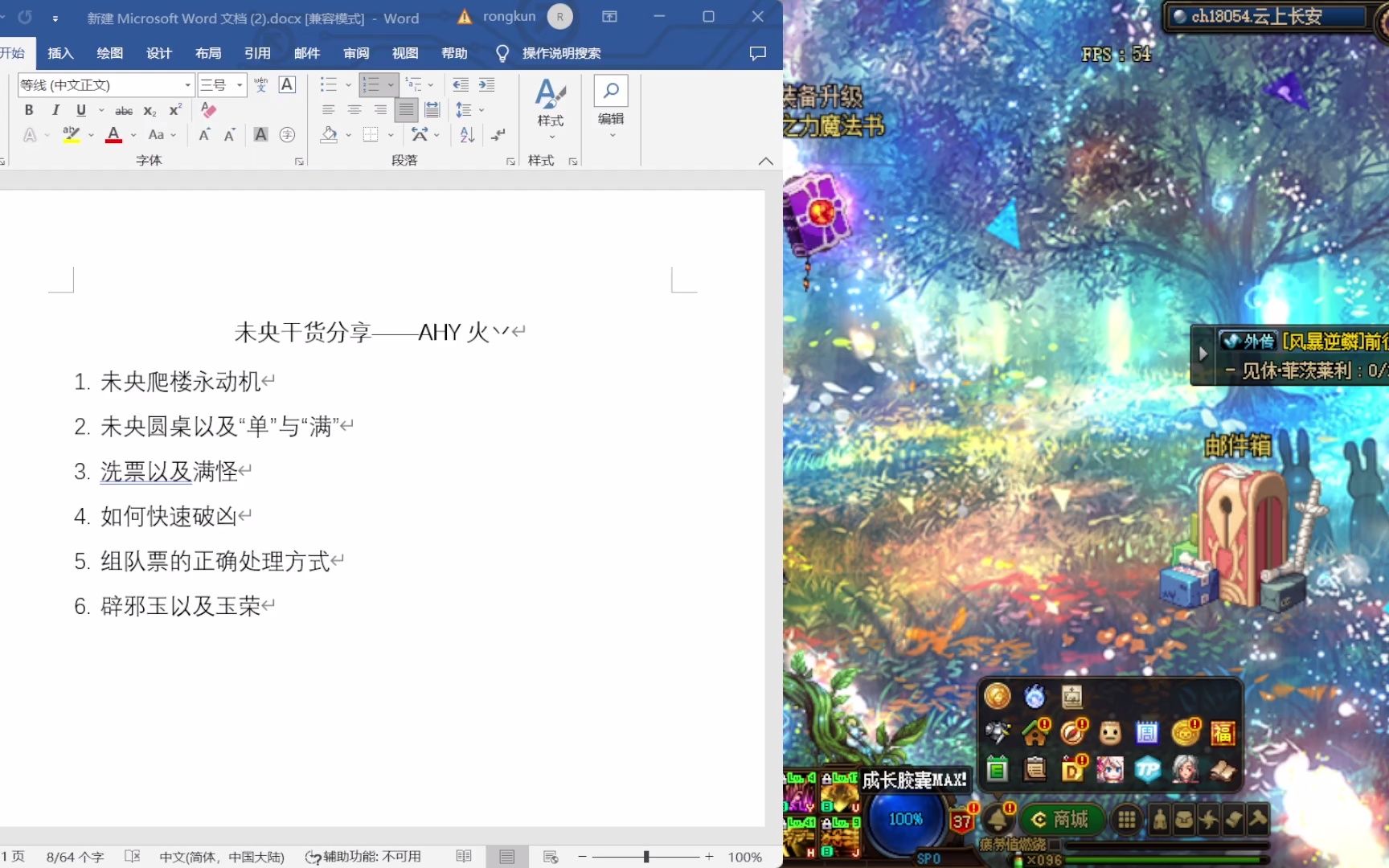Open the phonetic guide (wén) tool

coord(261,84)
